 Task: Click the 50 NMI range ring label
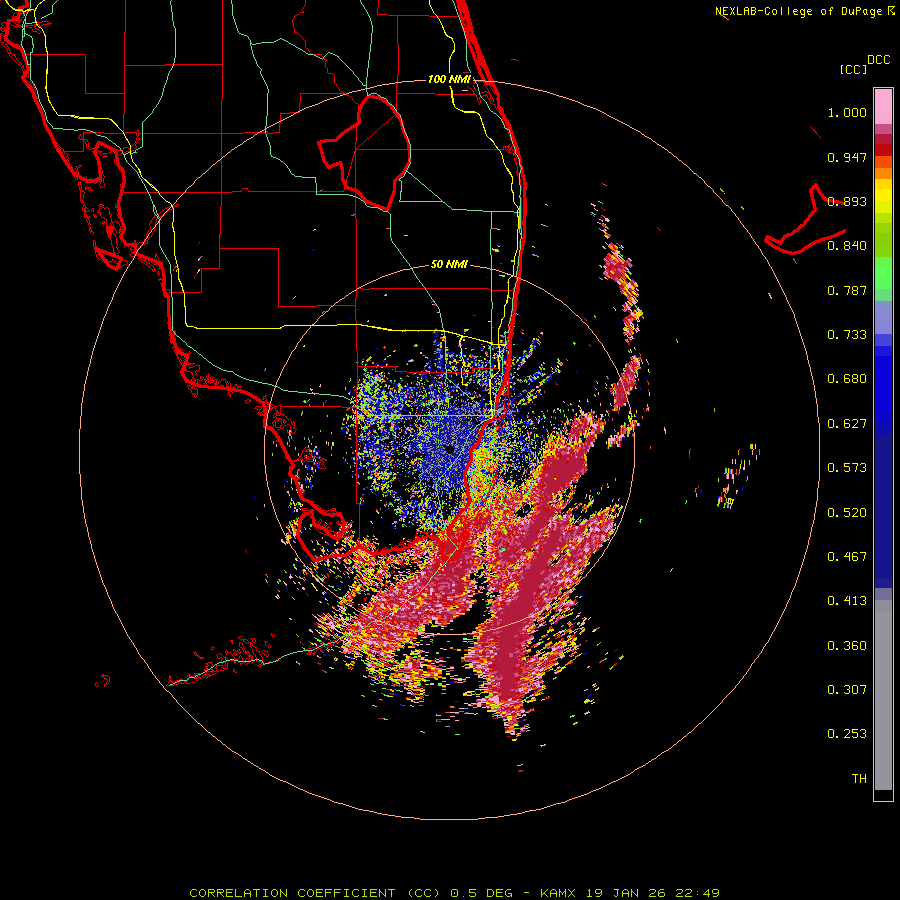tap(449, 265)
